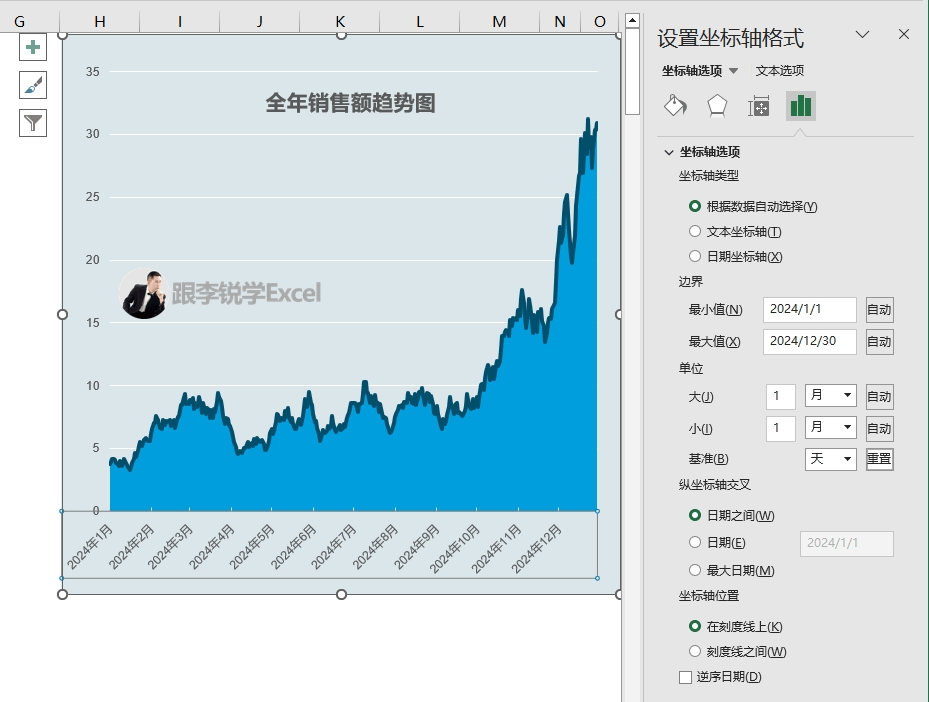Screen dimensions: 929x702
Task: Open the 坐标轴选项 tab dropdown
Action: pyautogui.click(x=733, y=71)
